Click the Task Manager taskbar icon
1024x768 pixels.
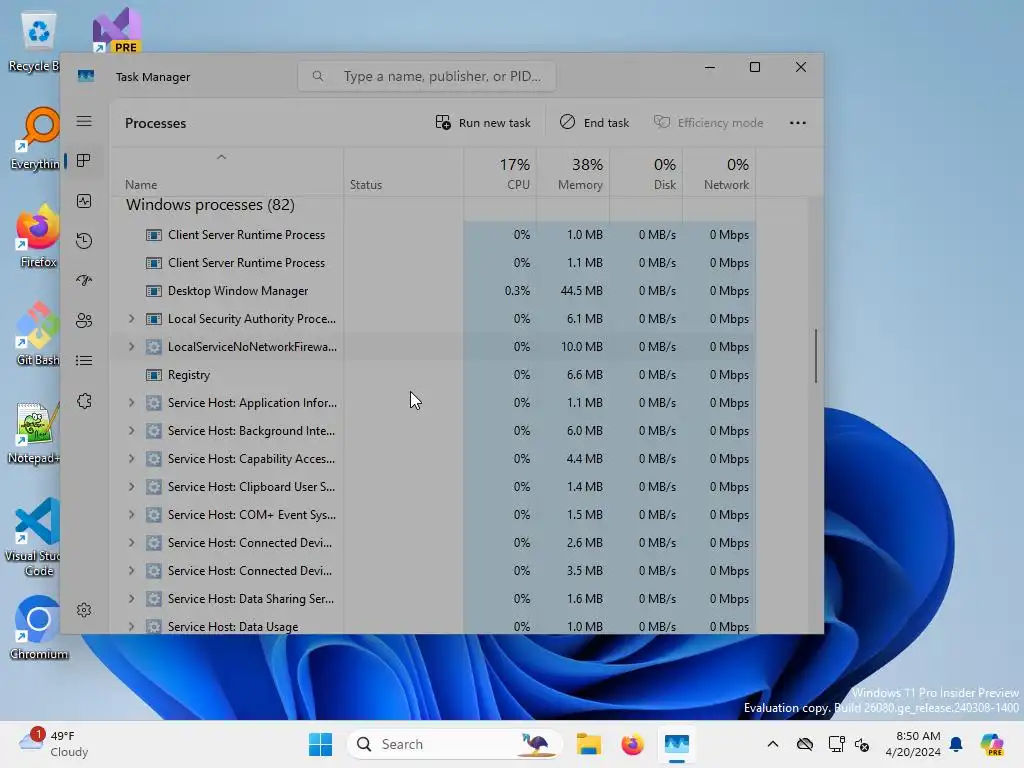click(677, 744)
